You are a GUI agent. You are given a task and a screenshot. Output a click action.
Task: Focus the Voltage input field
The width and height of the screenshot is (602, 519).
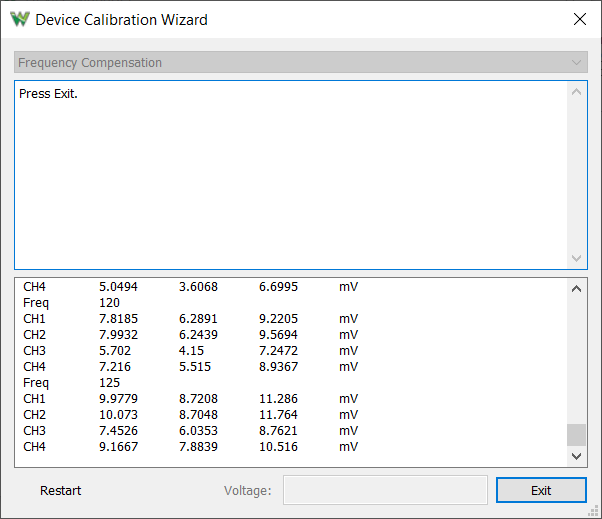(x=385, y=490)
